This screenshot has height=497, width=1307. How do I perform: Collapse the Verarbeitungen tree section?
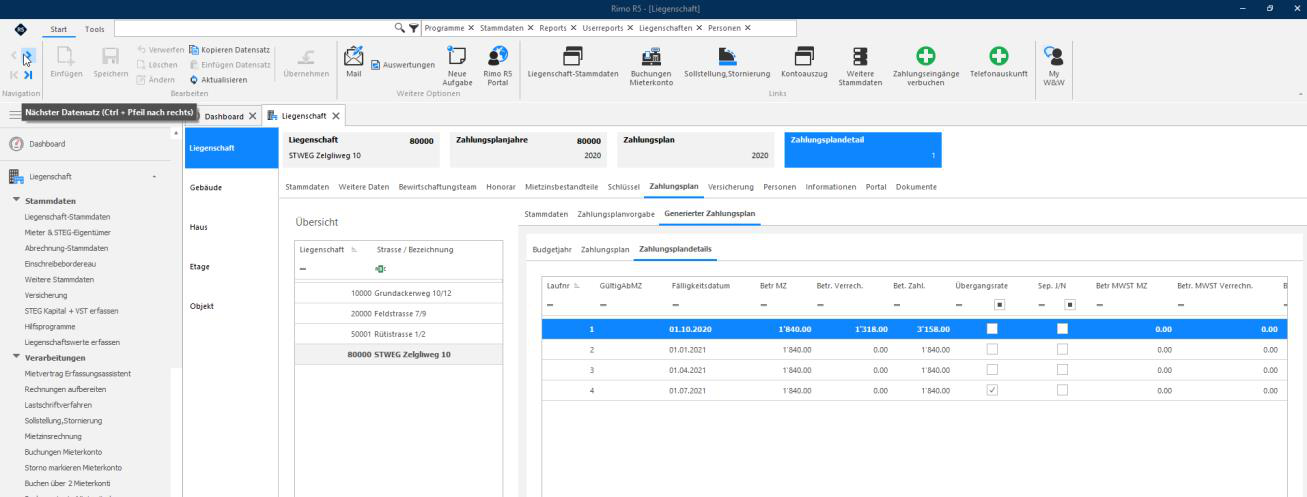(16, 357)
